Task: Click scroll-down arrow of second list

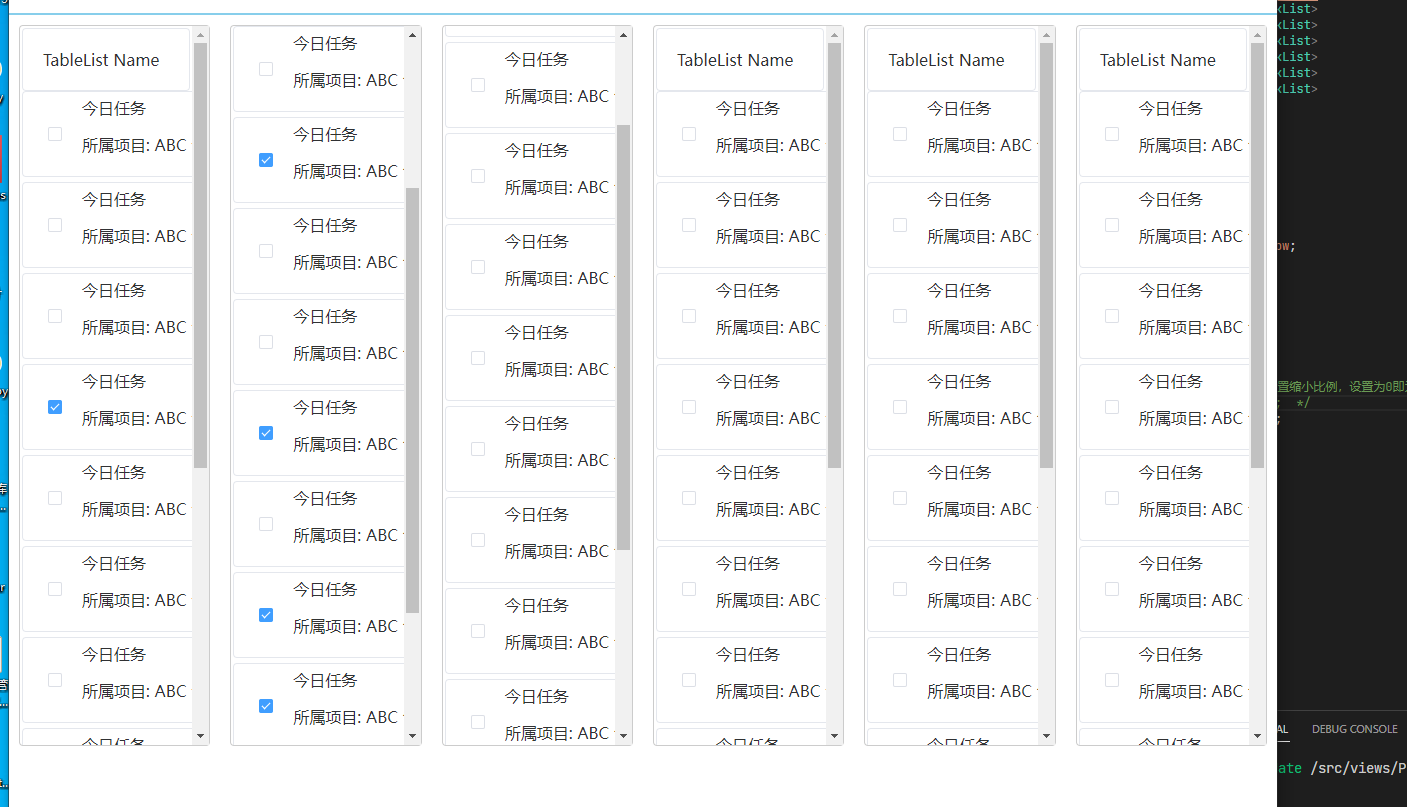Action: pyautogui.click(x=413, y=736)
